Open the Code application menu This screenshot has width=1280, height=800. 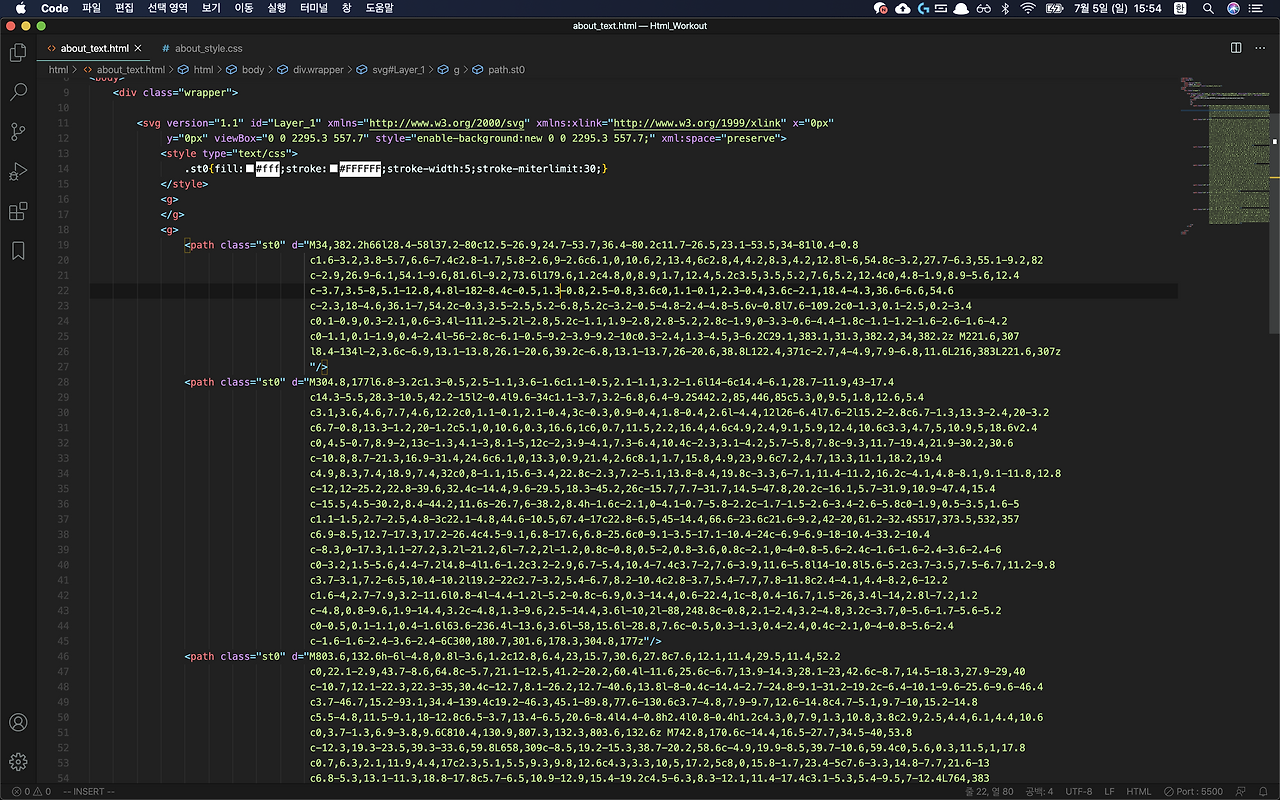pyautogui.click(x=55, y=8)
